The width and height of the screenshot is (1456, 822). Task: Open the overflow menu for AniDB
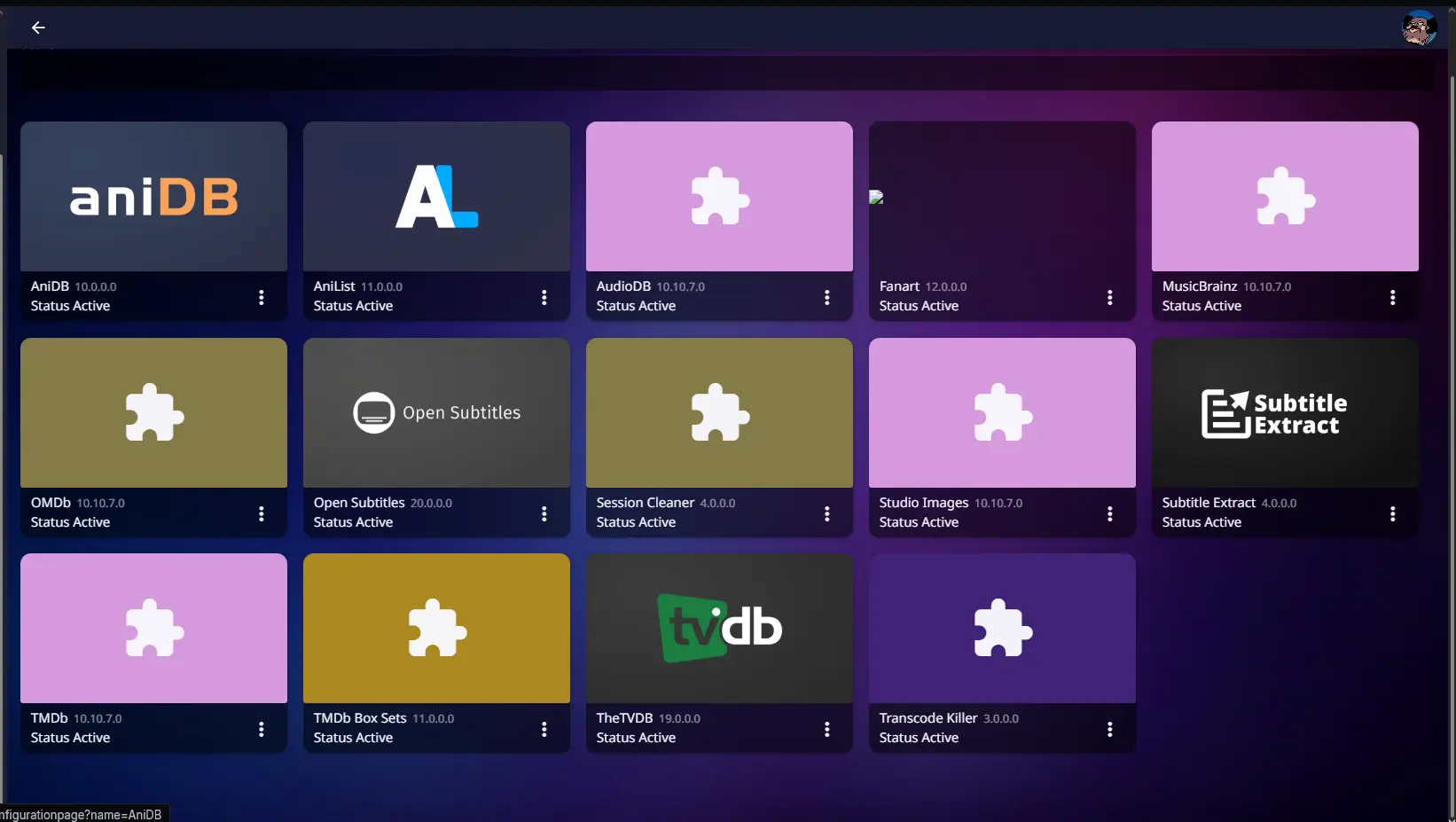(x=261, y=297)
